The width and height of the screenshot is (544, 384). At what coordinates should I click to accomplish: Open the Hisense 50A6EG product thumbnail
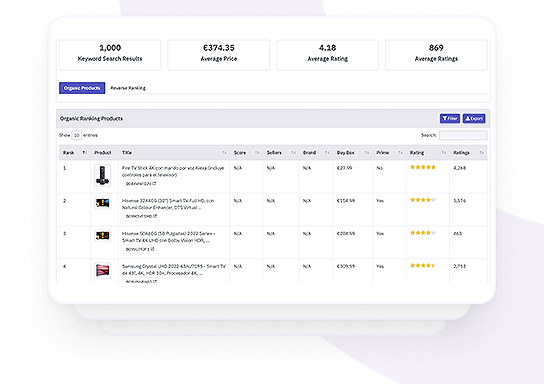(x=102, y=236)
